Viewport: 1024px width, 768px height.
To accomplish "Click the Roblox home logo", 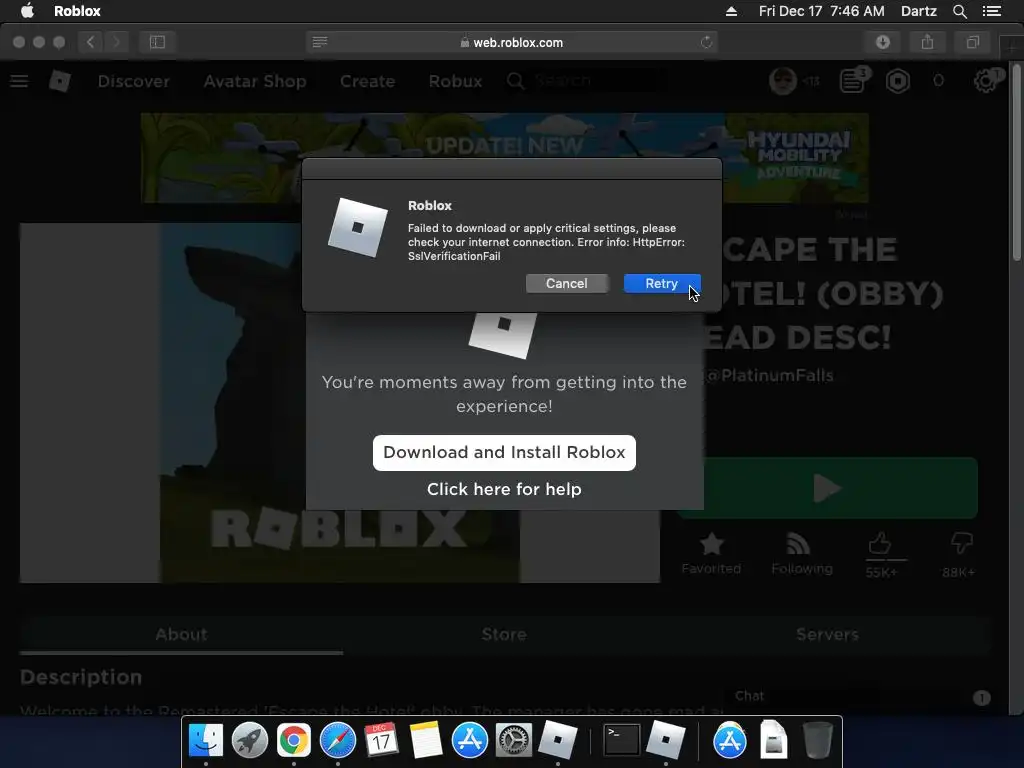I will coord(59,81).
